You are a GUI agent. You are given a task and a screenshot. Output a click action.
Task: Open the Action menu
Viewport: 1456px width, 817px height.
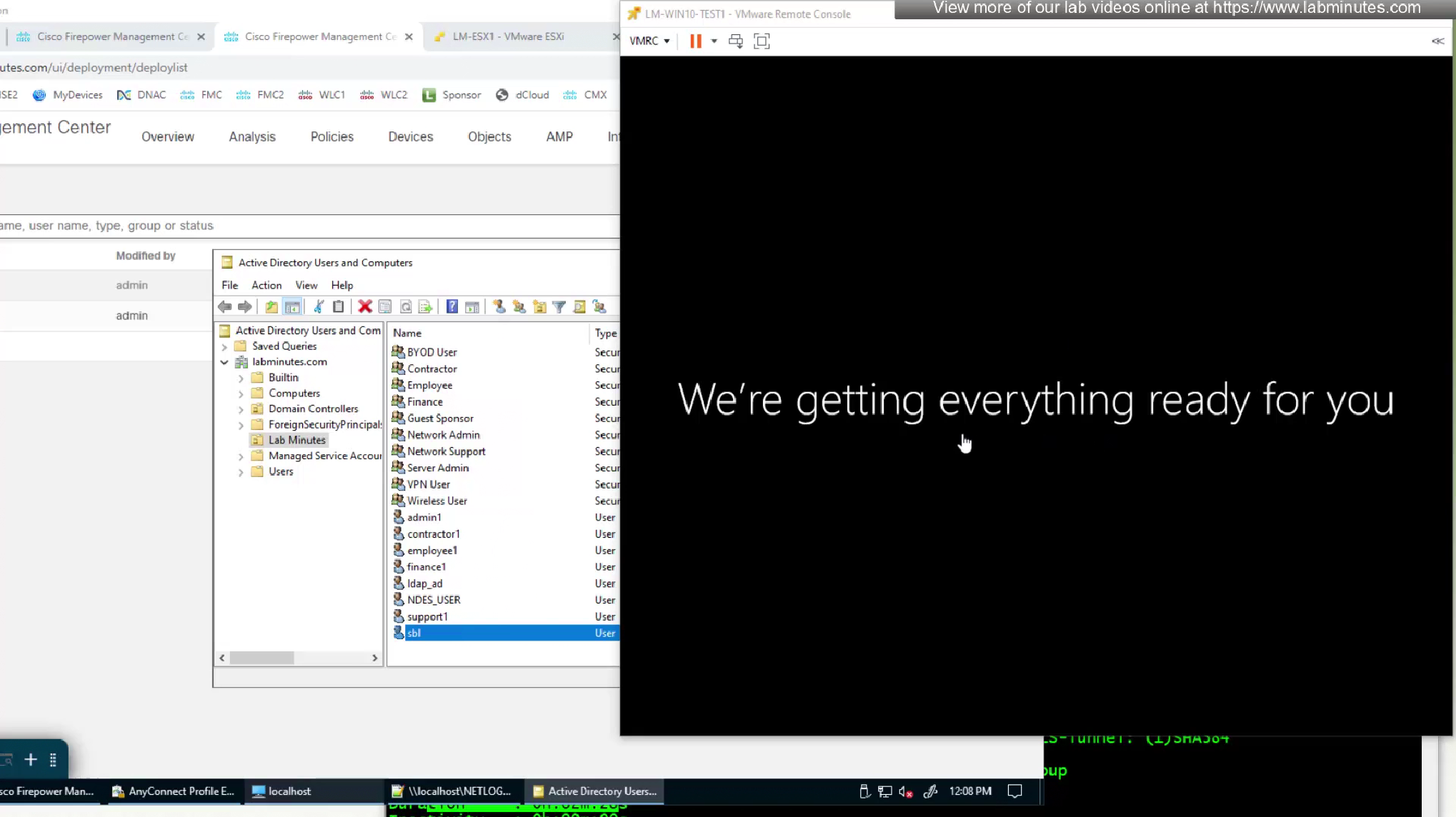click(x=266, y=285)
